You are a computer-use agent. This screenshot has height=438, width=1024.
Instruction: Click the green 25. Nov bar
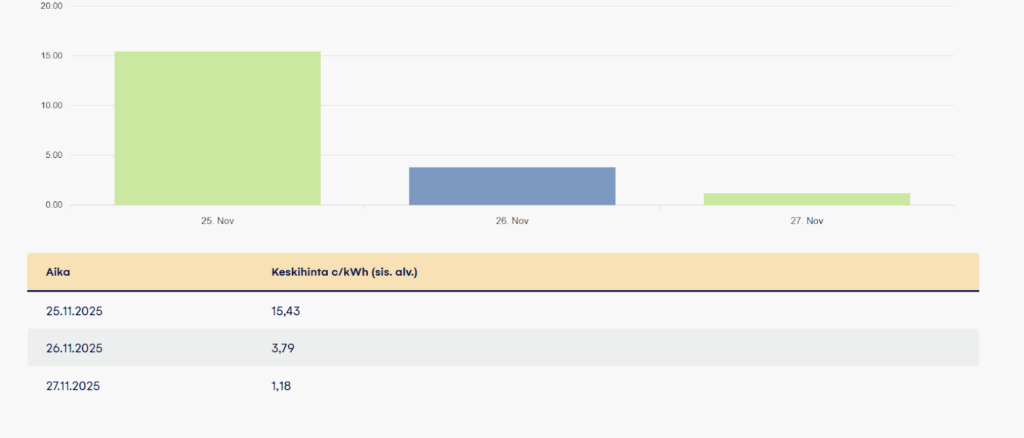click(217, 128)
